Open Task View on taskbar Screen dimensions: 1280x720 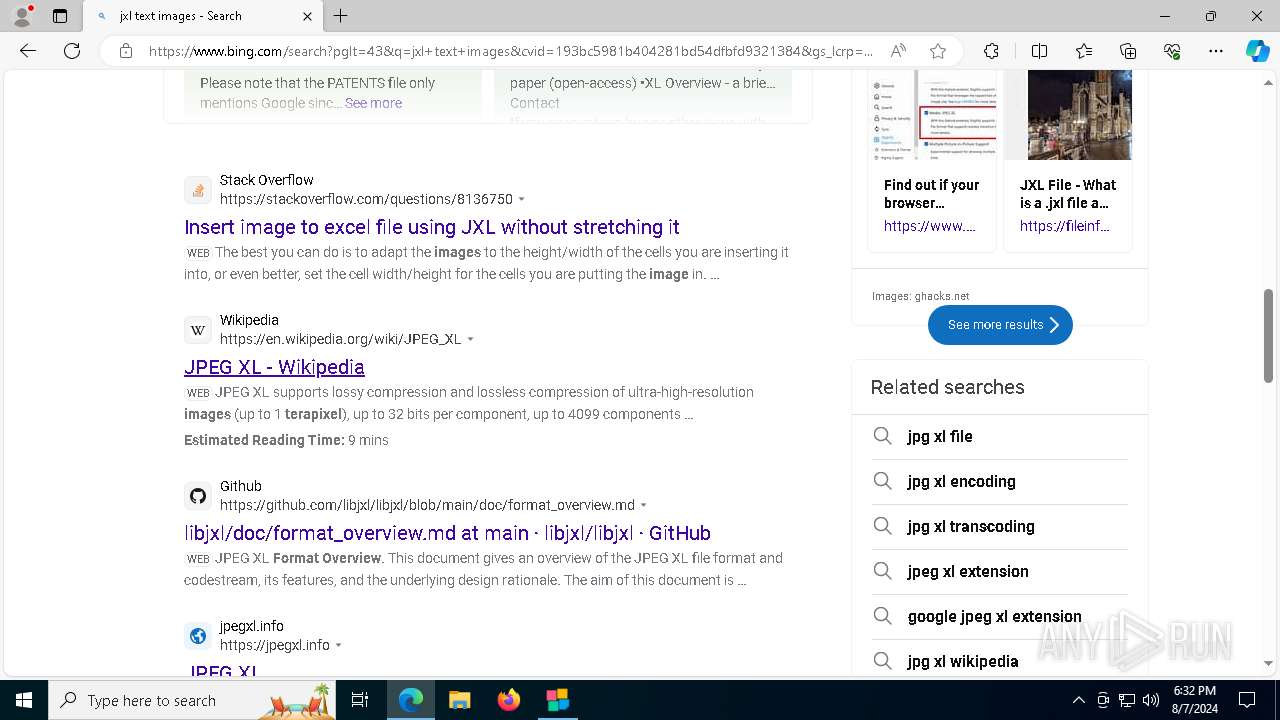[360, 700]
